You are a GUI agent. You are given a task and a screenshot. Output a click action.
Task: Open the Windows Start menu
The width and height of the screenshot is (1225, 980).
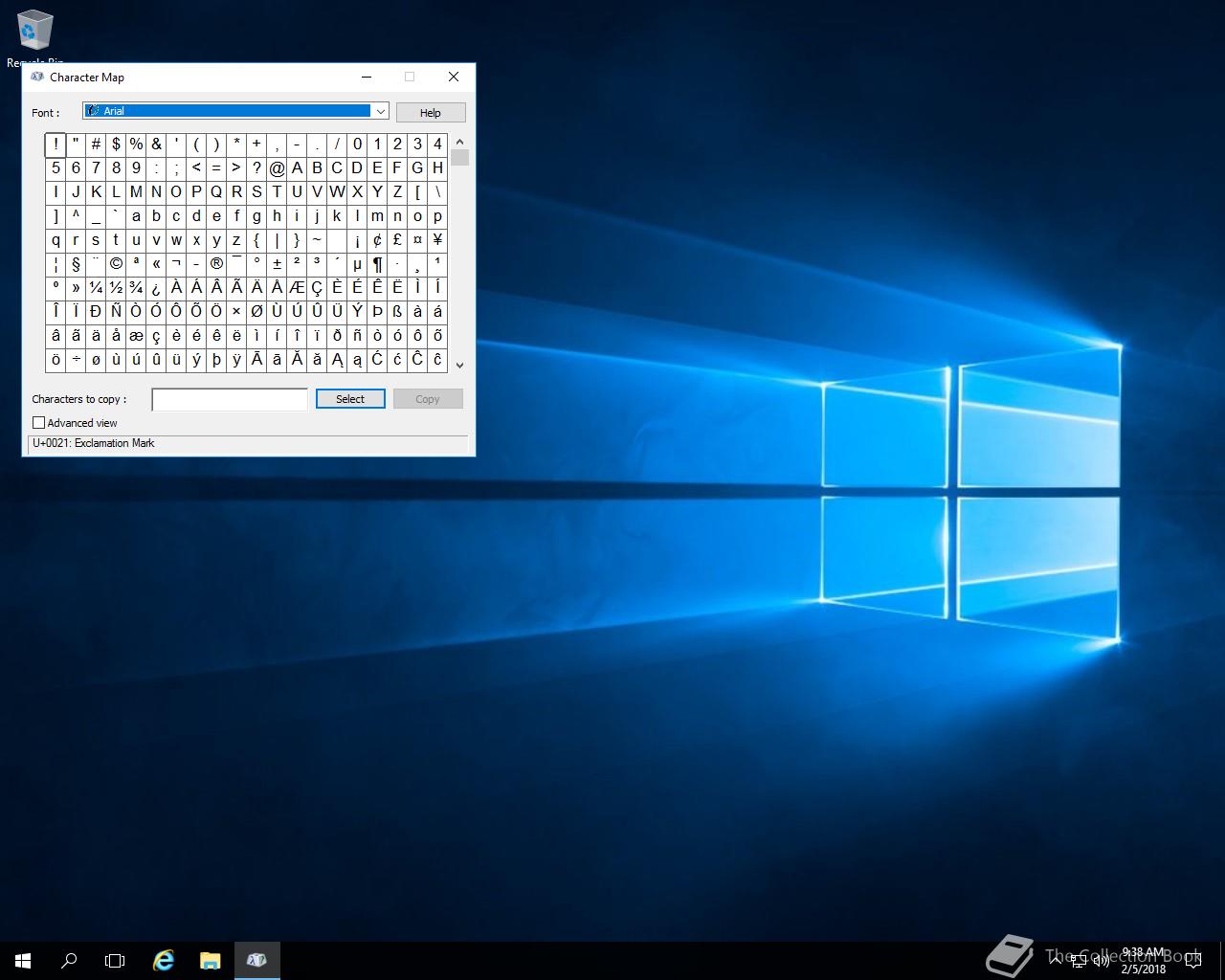[23, 961]
